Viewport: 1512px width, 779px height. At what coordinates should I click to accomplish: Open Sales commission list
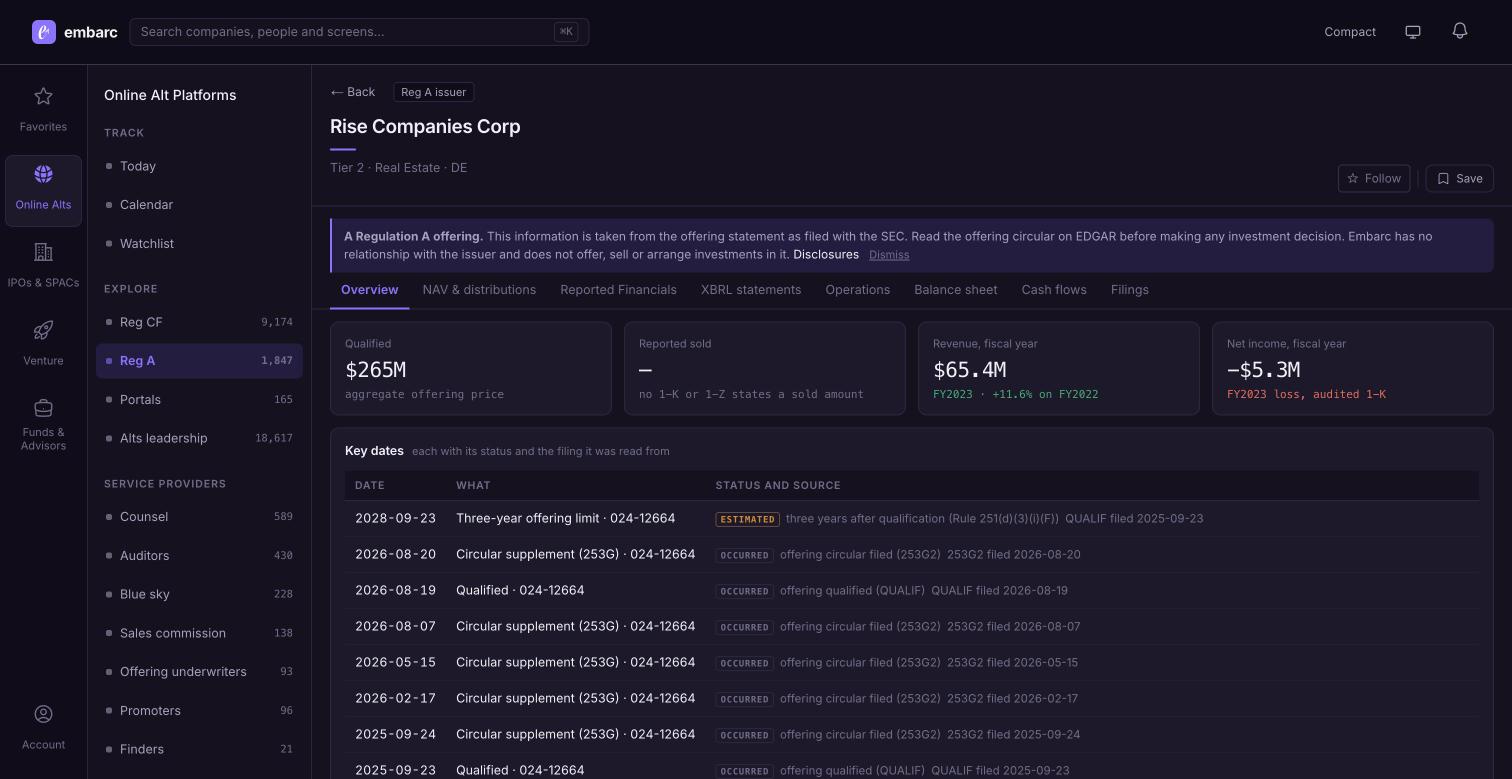[199, 633]
